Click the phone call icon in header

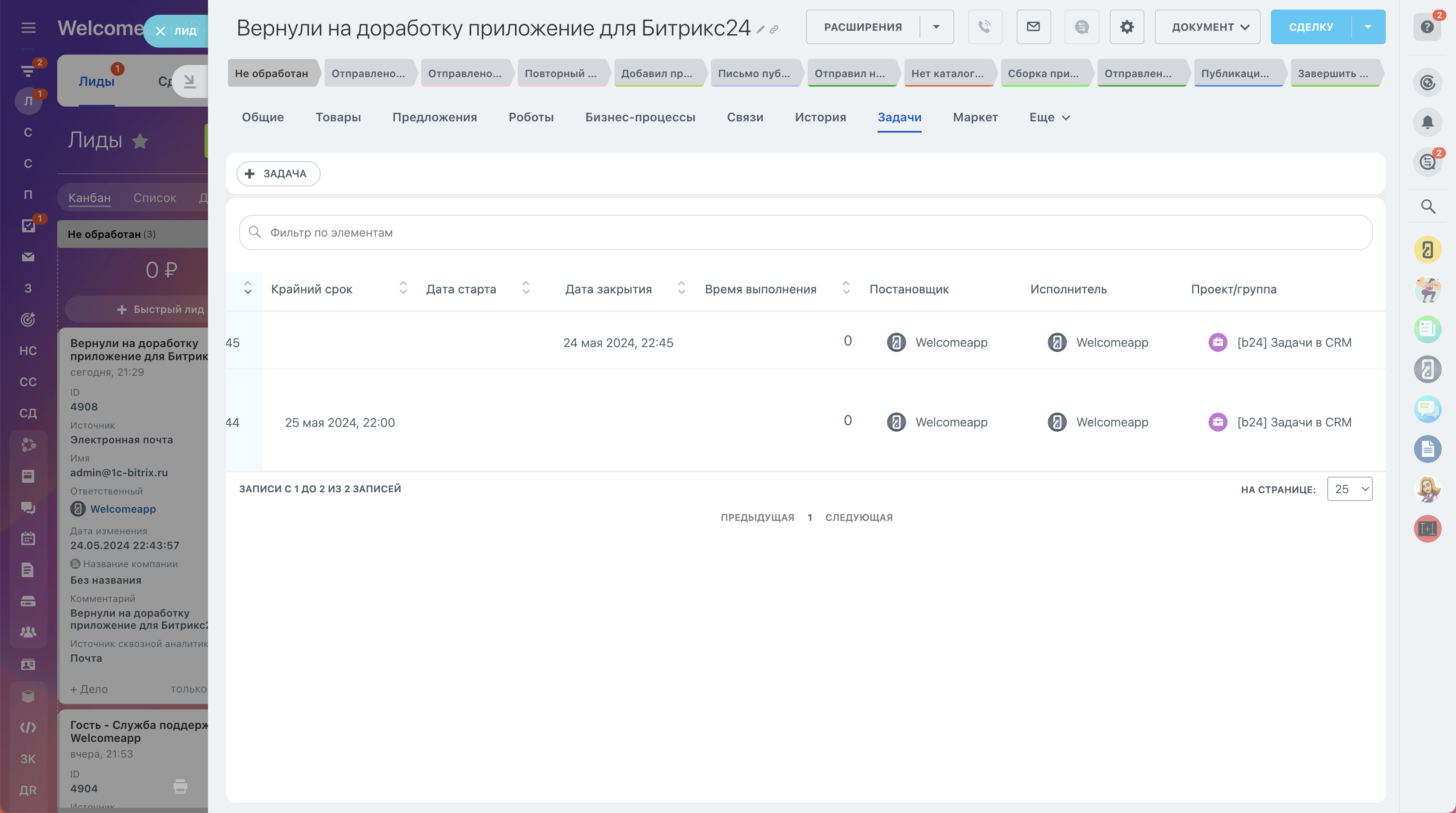(985, 26)
